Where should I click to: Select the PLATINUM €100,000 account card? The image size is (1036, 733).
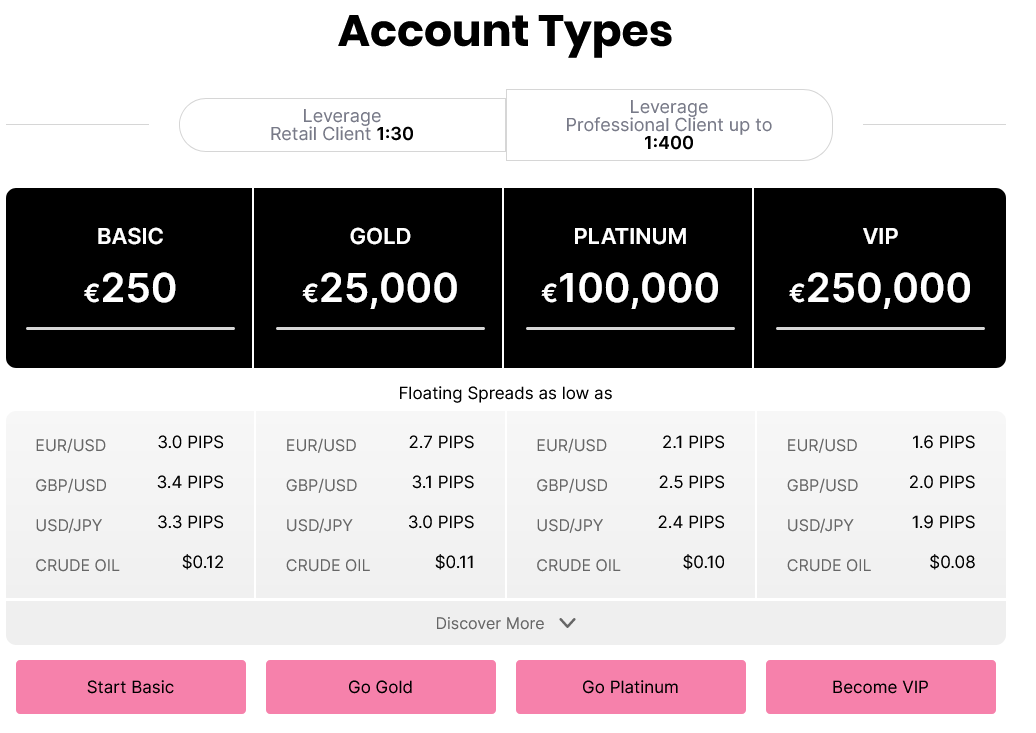point(630,278)
